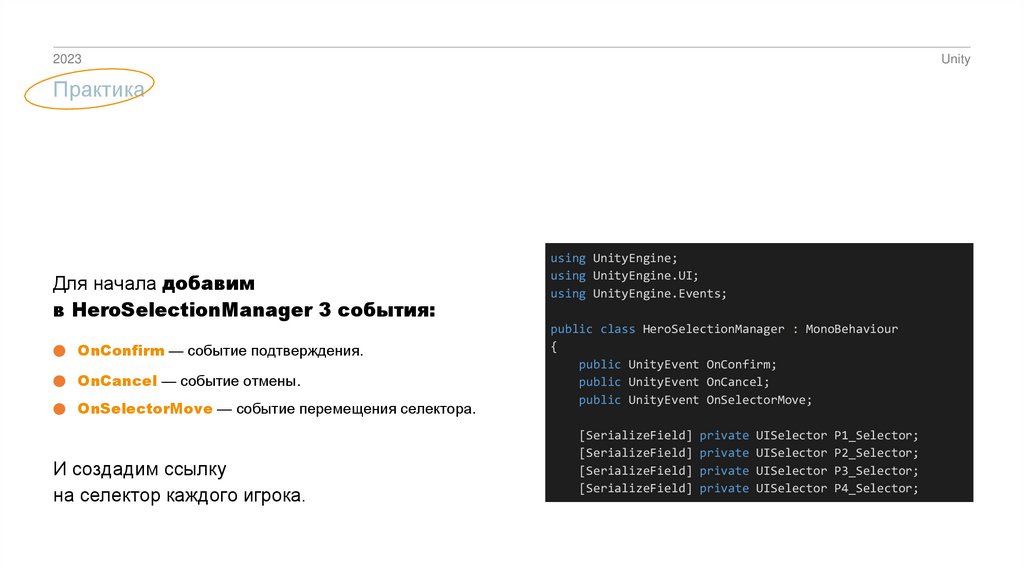Click the P1_Selector field declaration line
1024x574 pixels.
click(748, 435)
